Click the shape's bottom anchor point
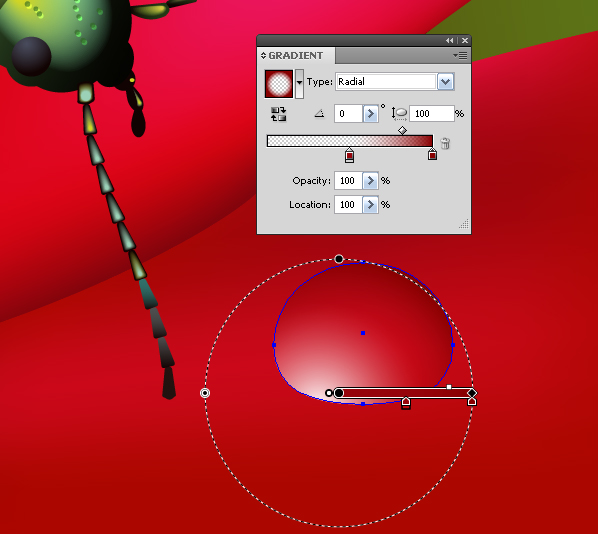Image resolution: width=600 pixels, height=534 pixels. [x=363, y=404]
